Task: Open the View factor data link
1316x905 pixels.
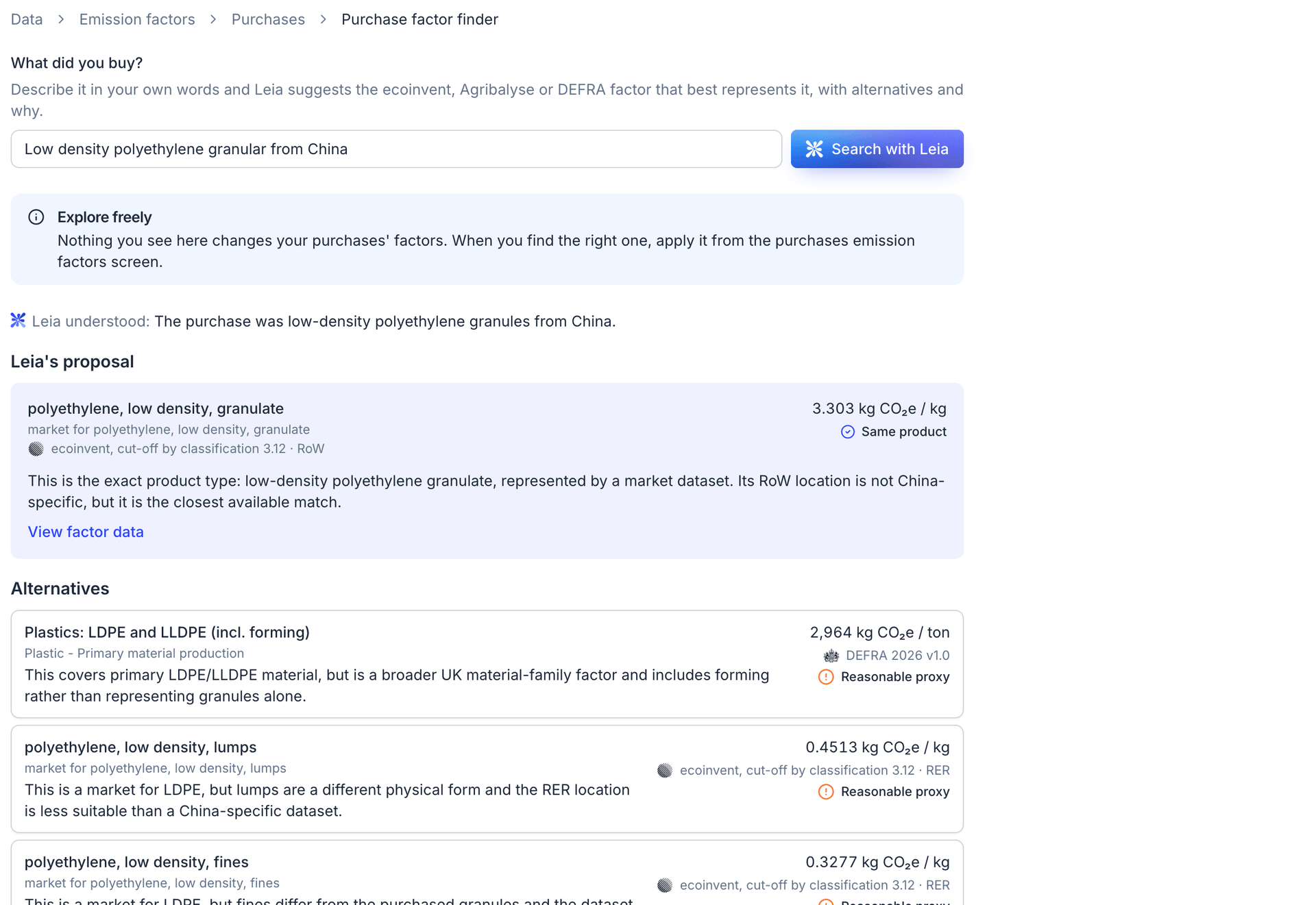Action: 86,532
